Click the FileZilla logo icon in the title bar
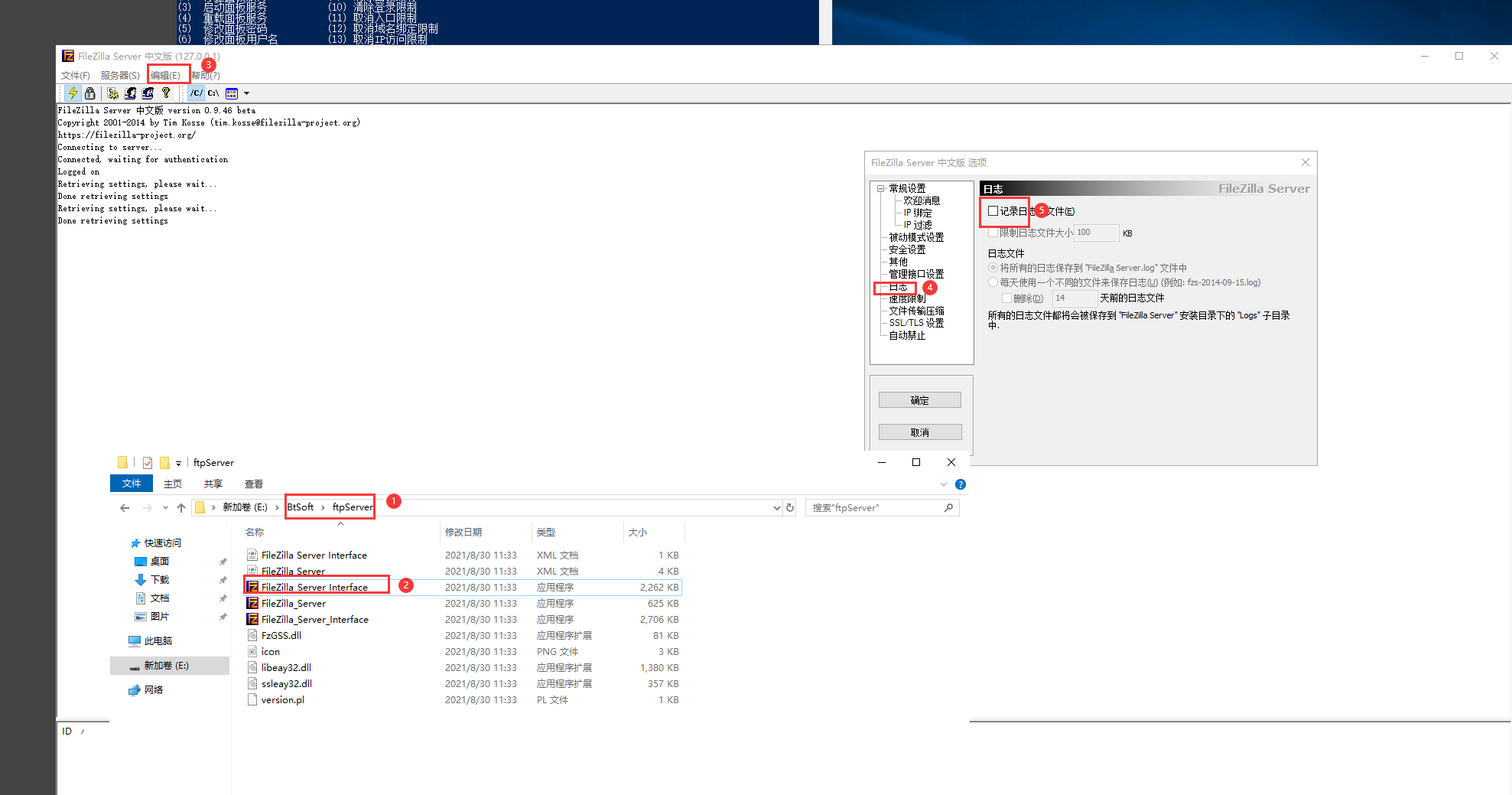Viewport: 1512px width, 795px height. [x=68, y=56]
